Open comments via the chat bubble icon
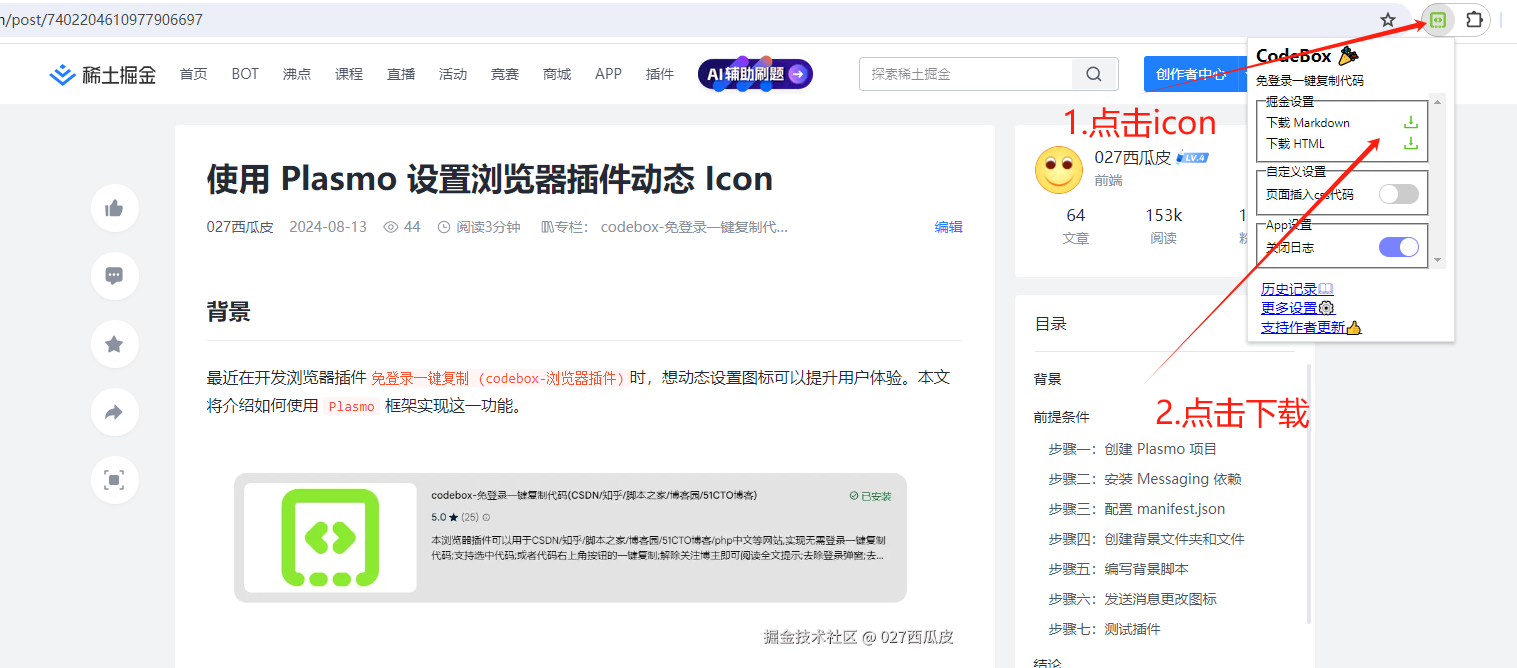Viewport: 1517px width, 668px height. point(114,276)
